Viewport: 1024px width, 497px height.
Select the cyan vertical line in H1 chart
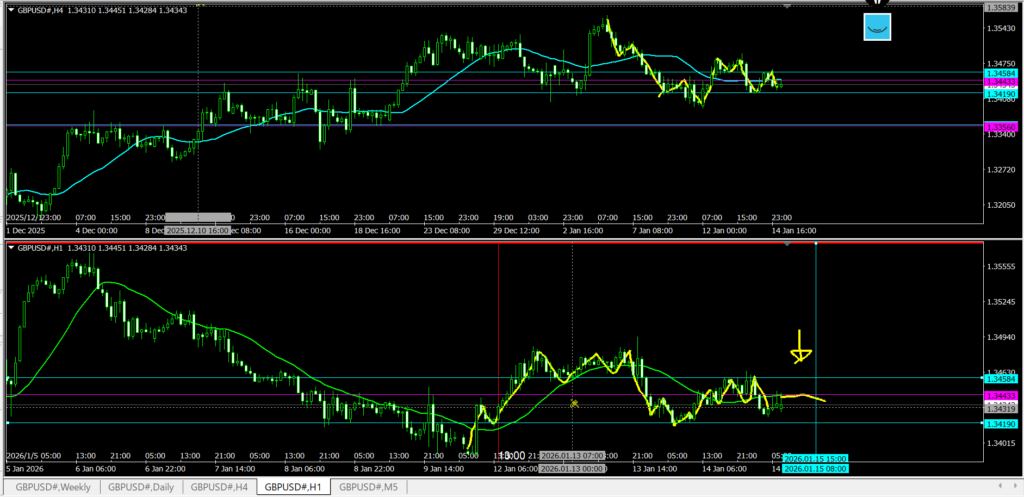pos(817,300)
